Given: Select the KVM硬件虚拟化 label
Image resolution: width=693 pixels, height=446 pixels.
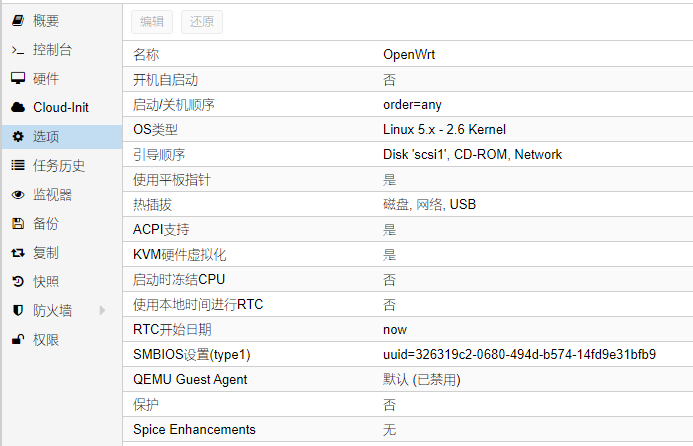Looking at the screenshot, I should (x=179, y=255).
